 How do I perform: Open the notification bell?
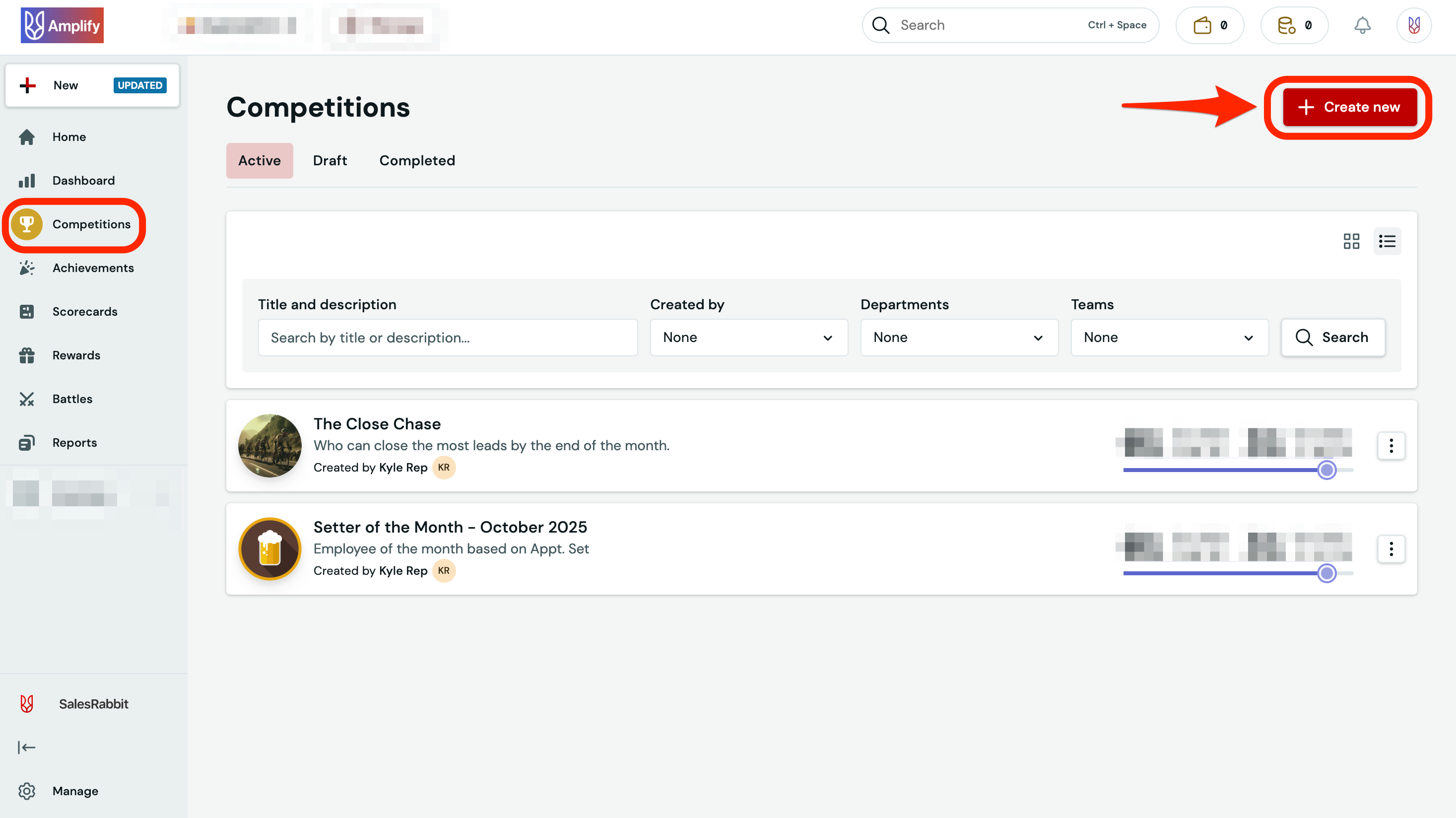coord(1362,25)
